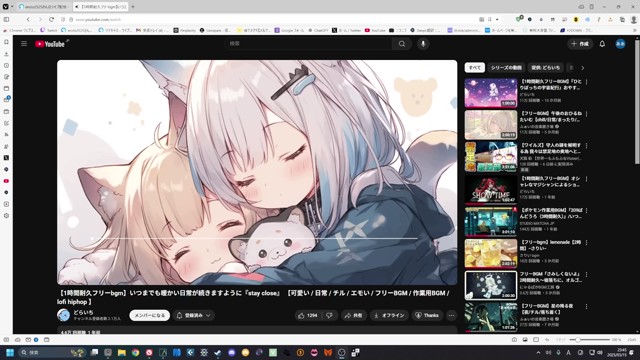Open options menu for さみしくないよ video
Viewport: 640px width, 360px height.
[x=587, y=275]
